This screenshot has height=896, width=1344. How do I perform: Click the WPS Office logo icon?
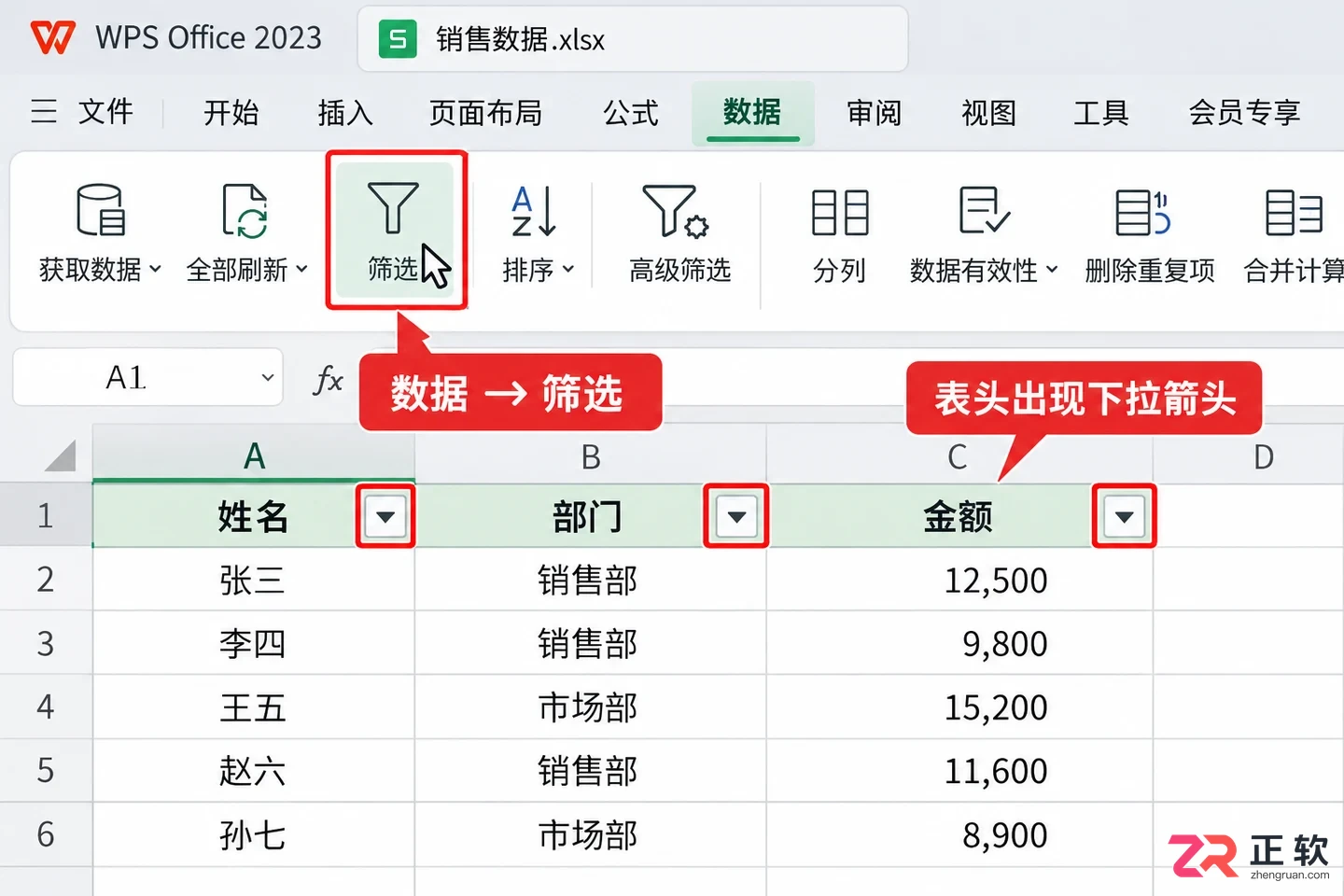[x=52, y=38]
